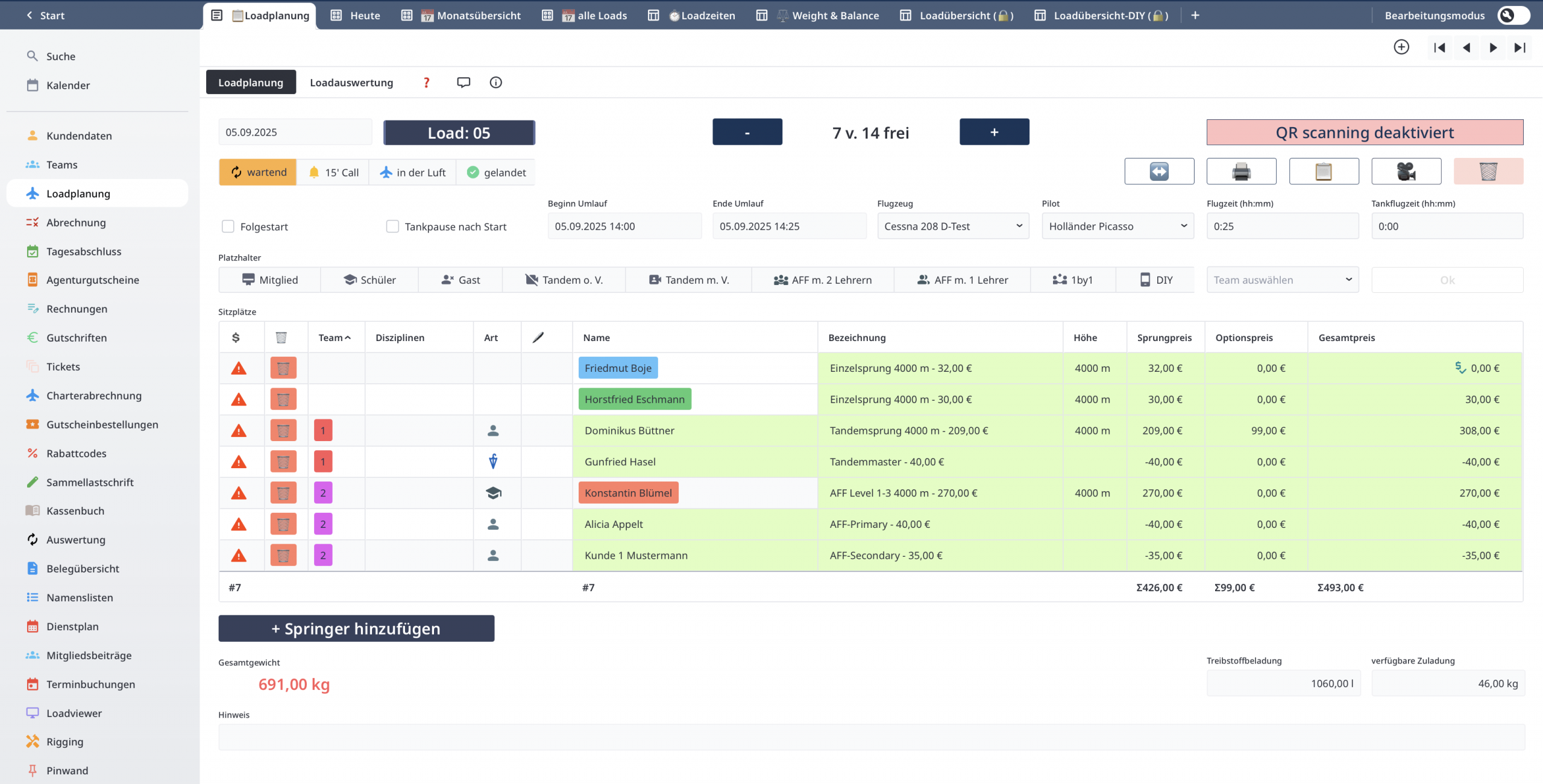
Task: Delete Friedmut Boje's seat via trash icon
Action: (x=283, y=368)
